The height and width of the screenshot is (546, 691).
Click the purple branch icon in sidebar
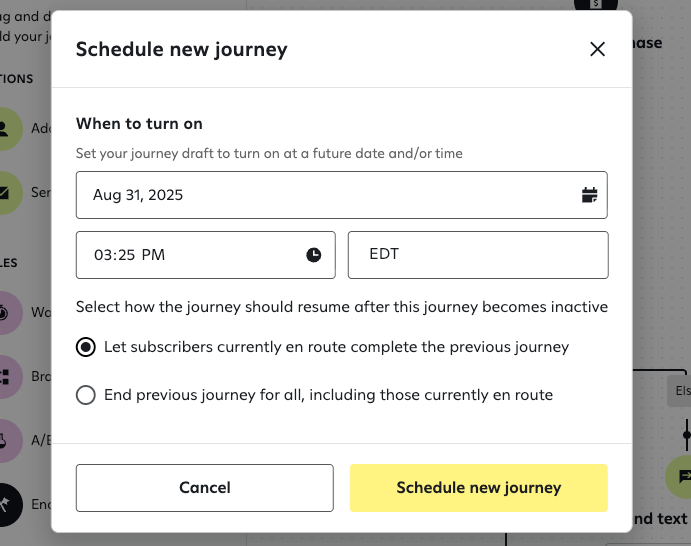point(8,377)
